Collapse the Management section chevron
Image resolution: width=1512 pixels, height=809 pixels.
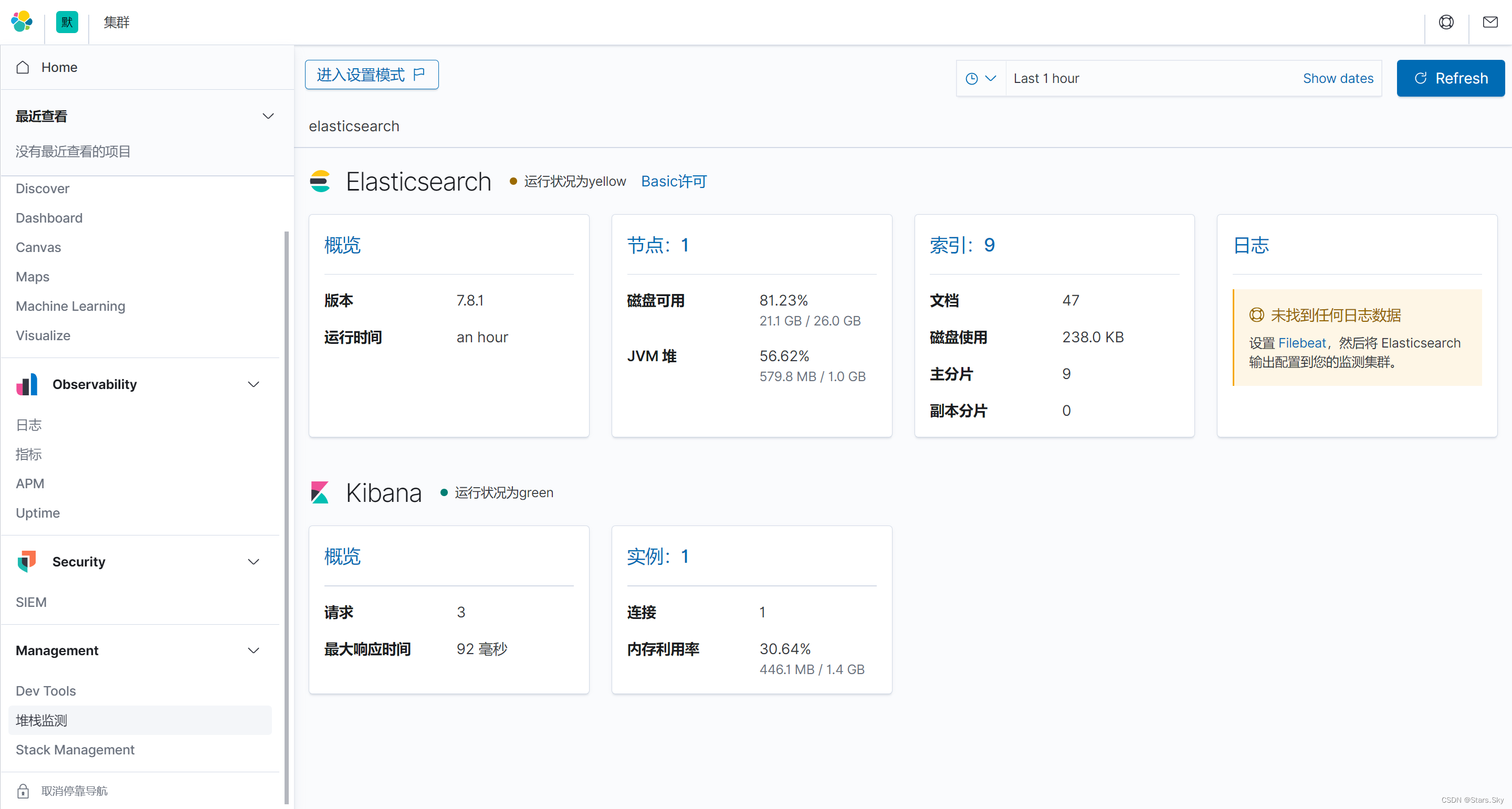pyautogui.click(x=254, y=650)
